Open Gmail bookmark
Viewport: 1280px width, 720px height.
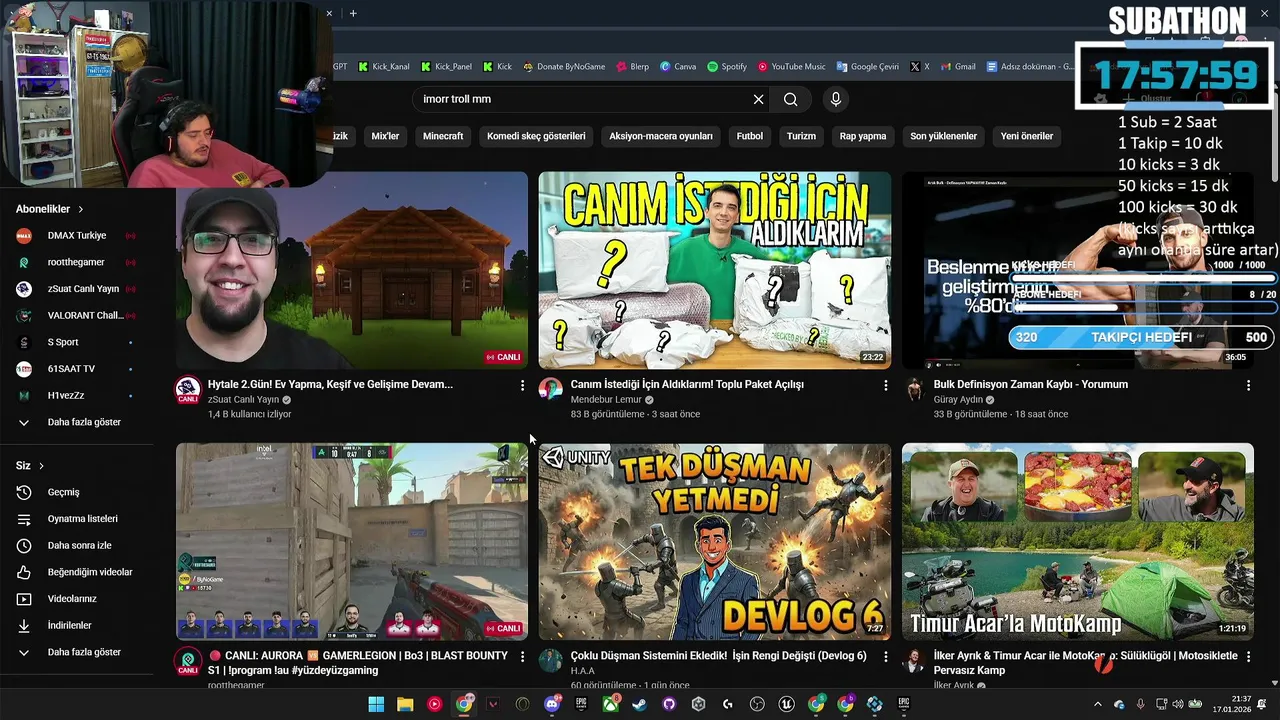point(957,67)
